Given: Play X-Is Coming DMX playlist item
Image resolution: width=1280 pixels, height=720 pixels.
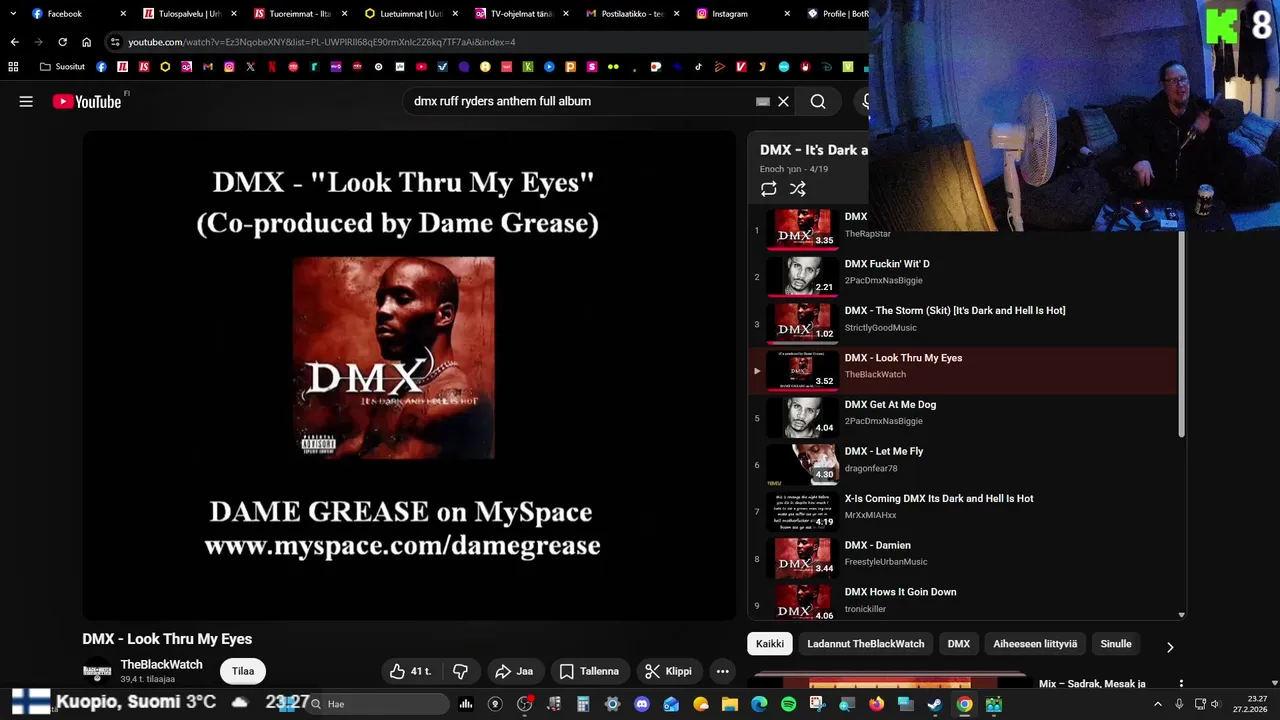Looking at the screenshot, I should tap(964, 512).
